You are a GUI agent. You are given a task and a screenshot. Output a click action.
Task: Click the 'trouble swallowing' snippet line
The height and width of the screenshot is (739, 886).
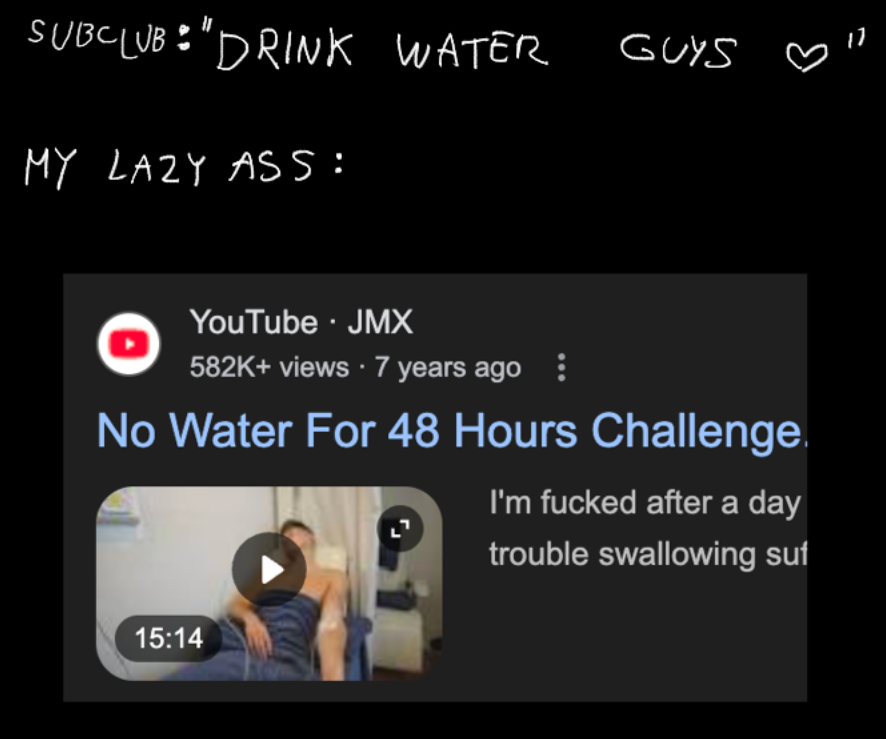[x=648, y=554]
